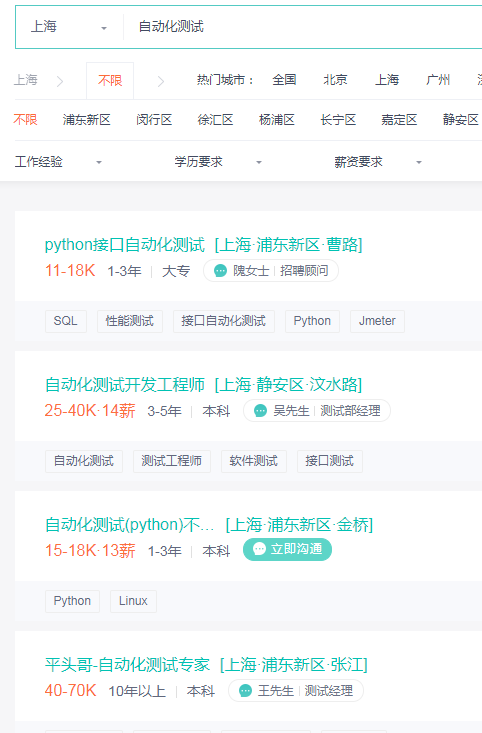Click right chevron arrow after 上海 breadcrumb

[60, 81]
